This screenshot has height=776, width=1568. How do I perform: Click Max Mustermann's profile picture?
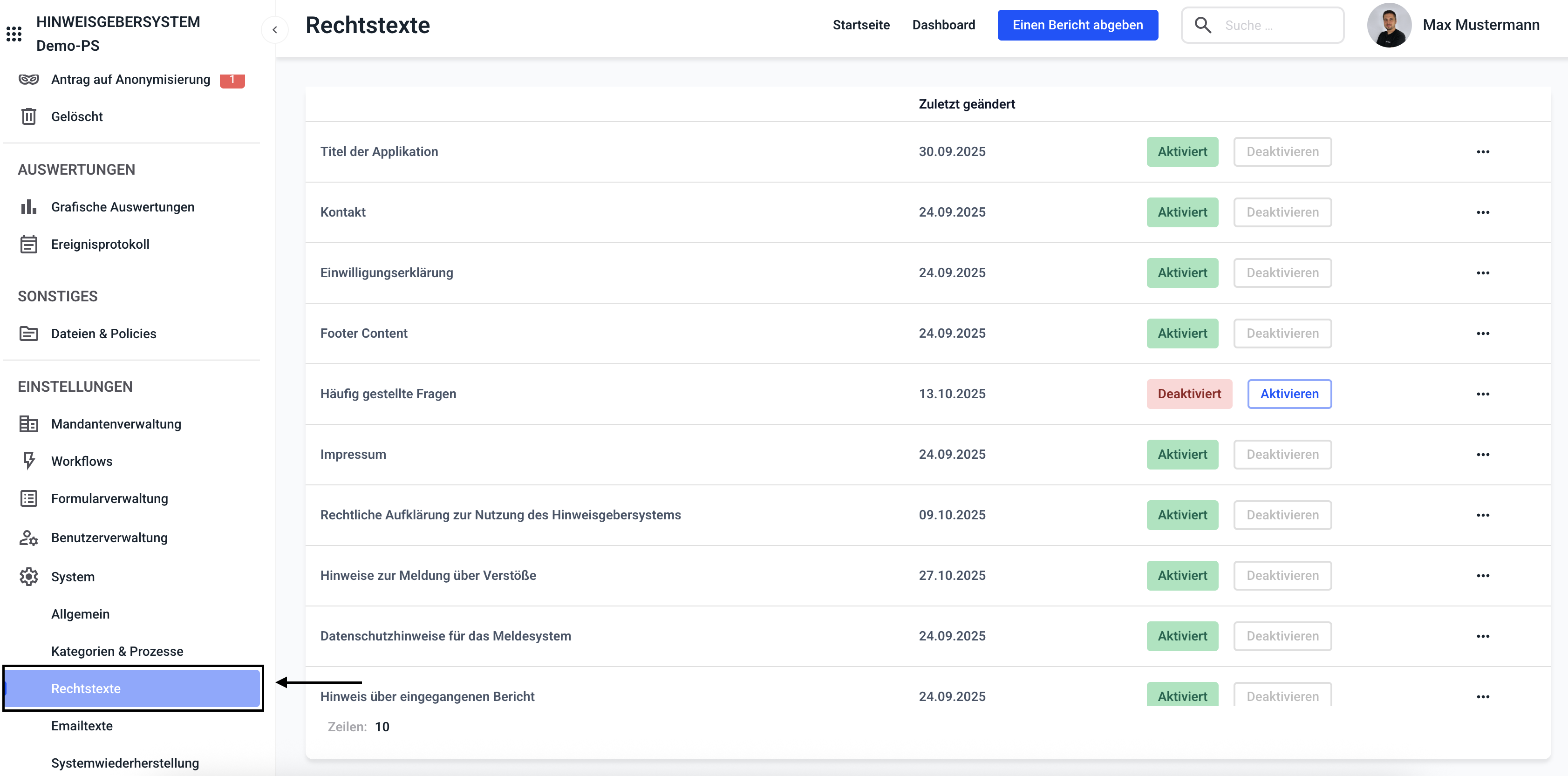point(1389,25)
